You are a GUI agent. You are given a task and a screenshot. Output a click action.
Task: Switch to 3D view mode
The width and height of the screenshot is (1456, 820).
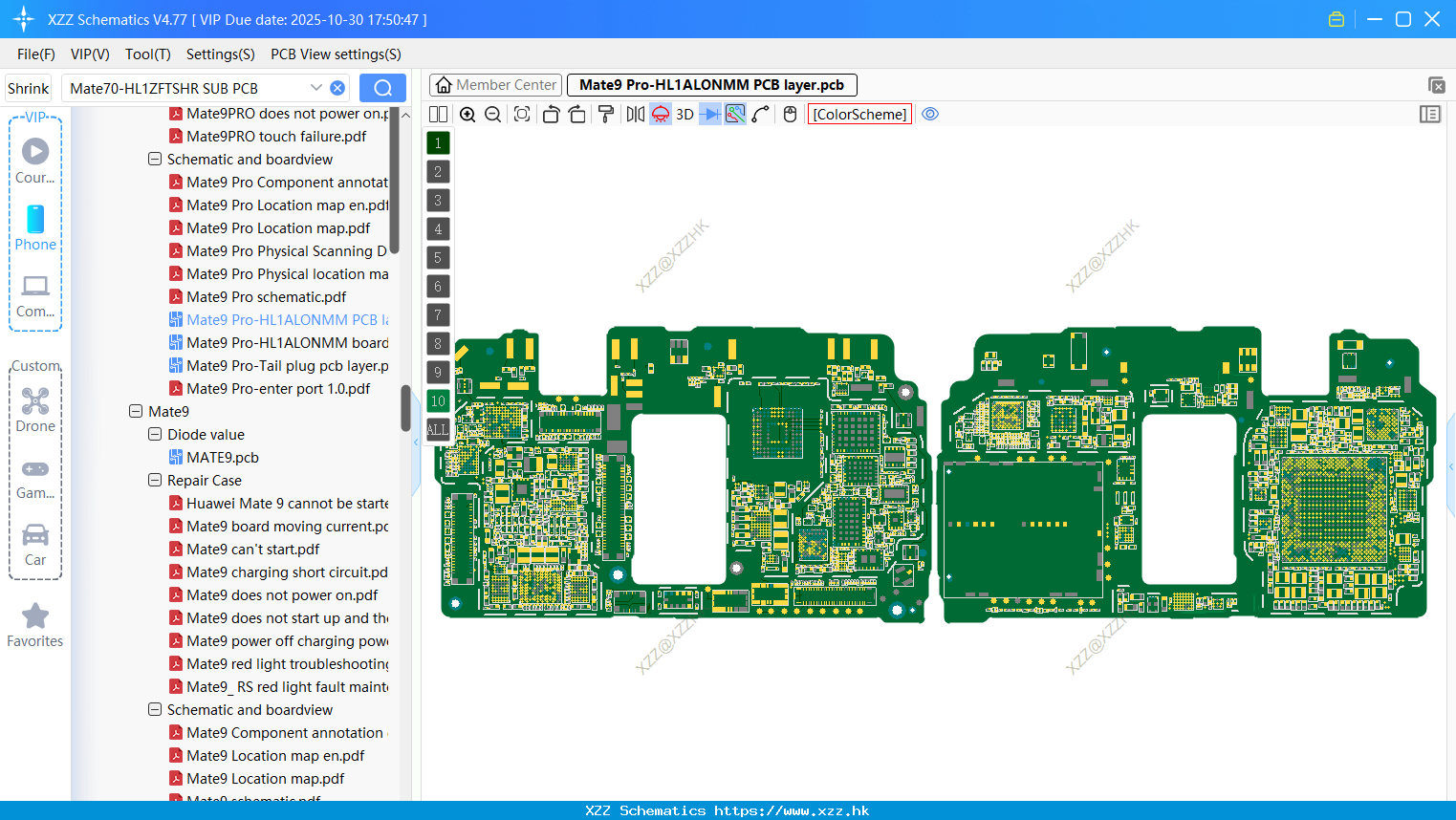pos(685,114)
